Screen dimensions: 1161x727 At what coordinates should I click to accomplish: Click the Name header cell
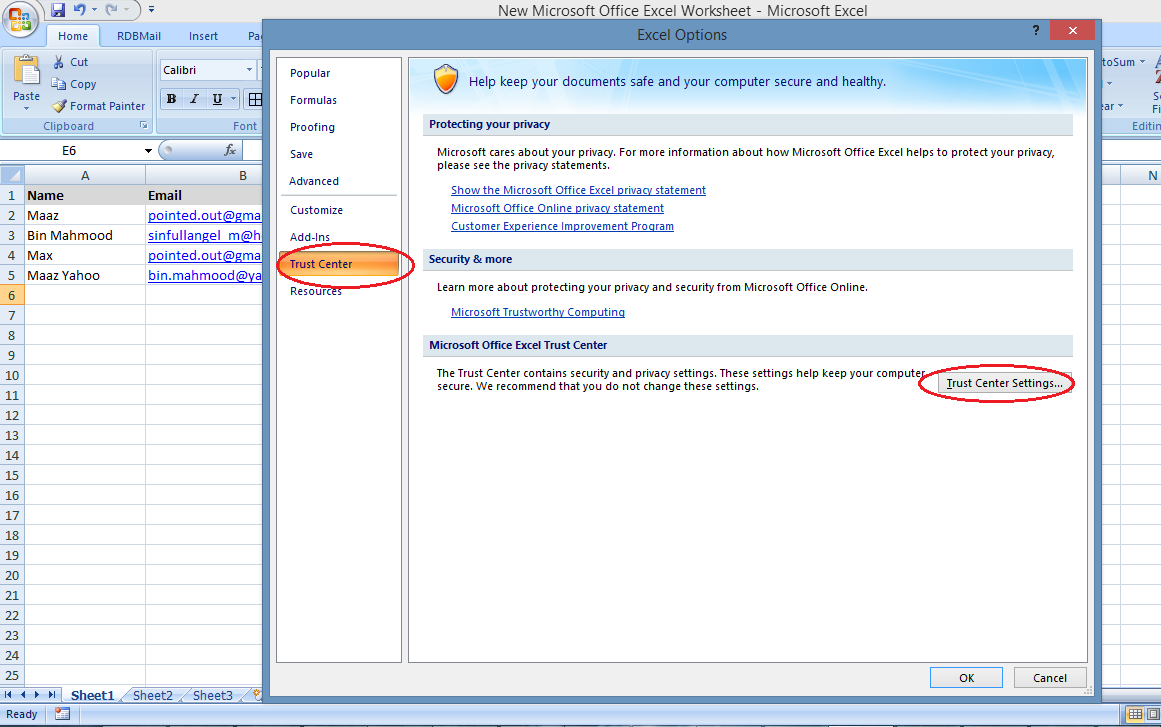pos(84,195)
